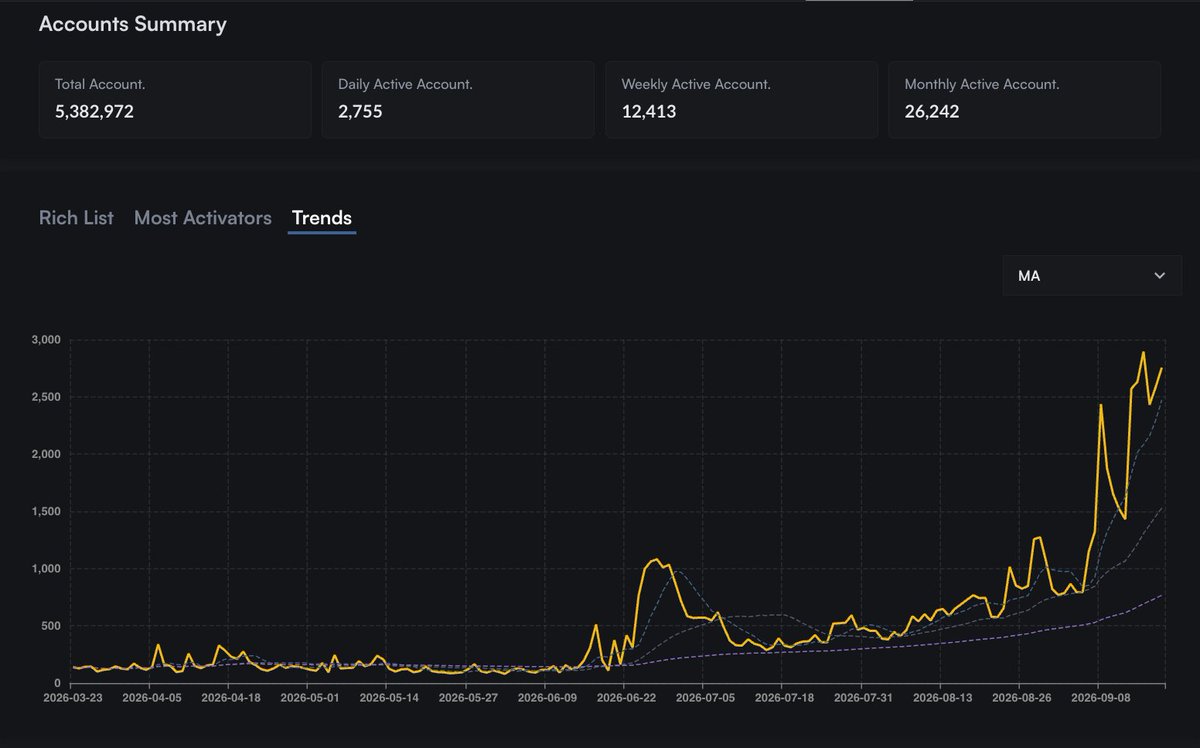Click the 2026-09-08 date label on axis
This screenshot has width=1200, height=748.
1098,698
